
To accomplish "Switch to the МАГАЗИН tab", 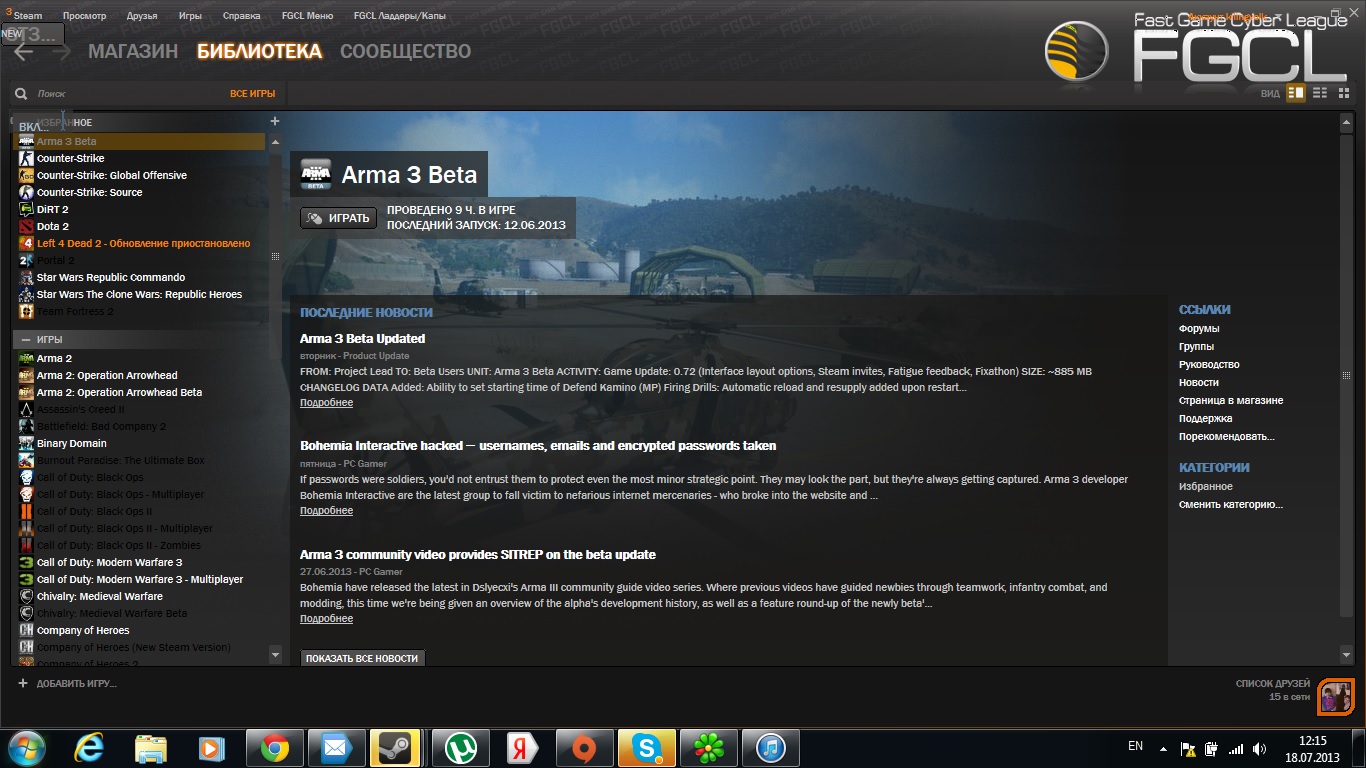I will point(133,51).
